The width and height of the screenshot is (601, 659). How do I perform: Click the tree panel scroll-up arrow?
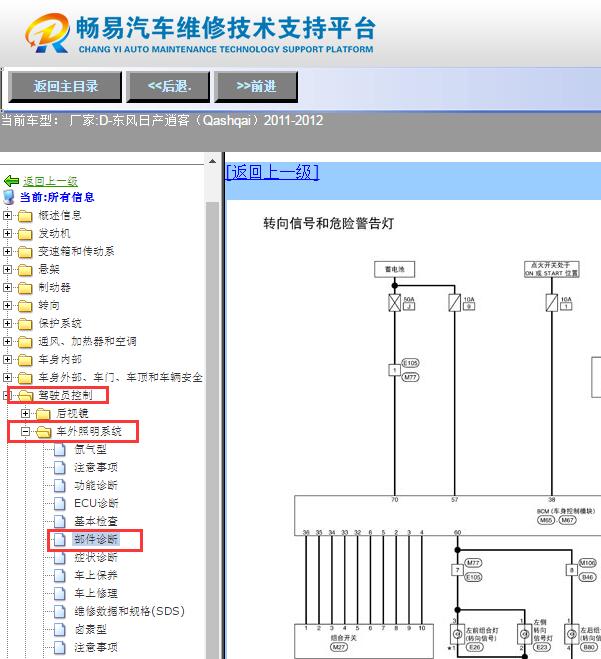click(213, 161)
